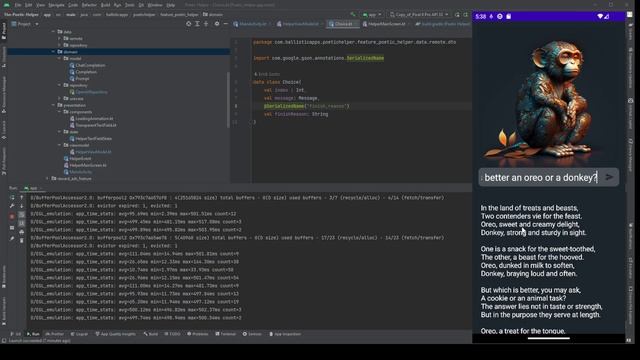The height and width of the screenshot is (360, 640).
Task: Open the Profiler tool window
Action: tap(54, 334)
